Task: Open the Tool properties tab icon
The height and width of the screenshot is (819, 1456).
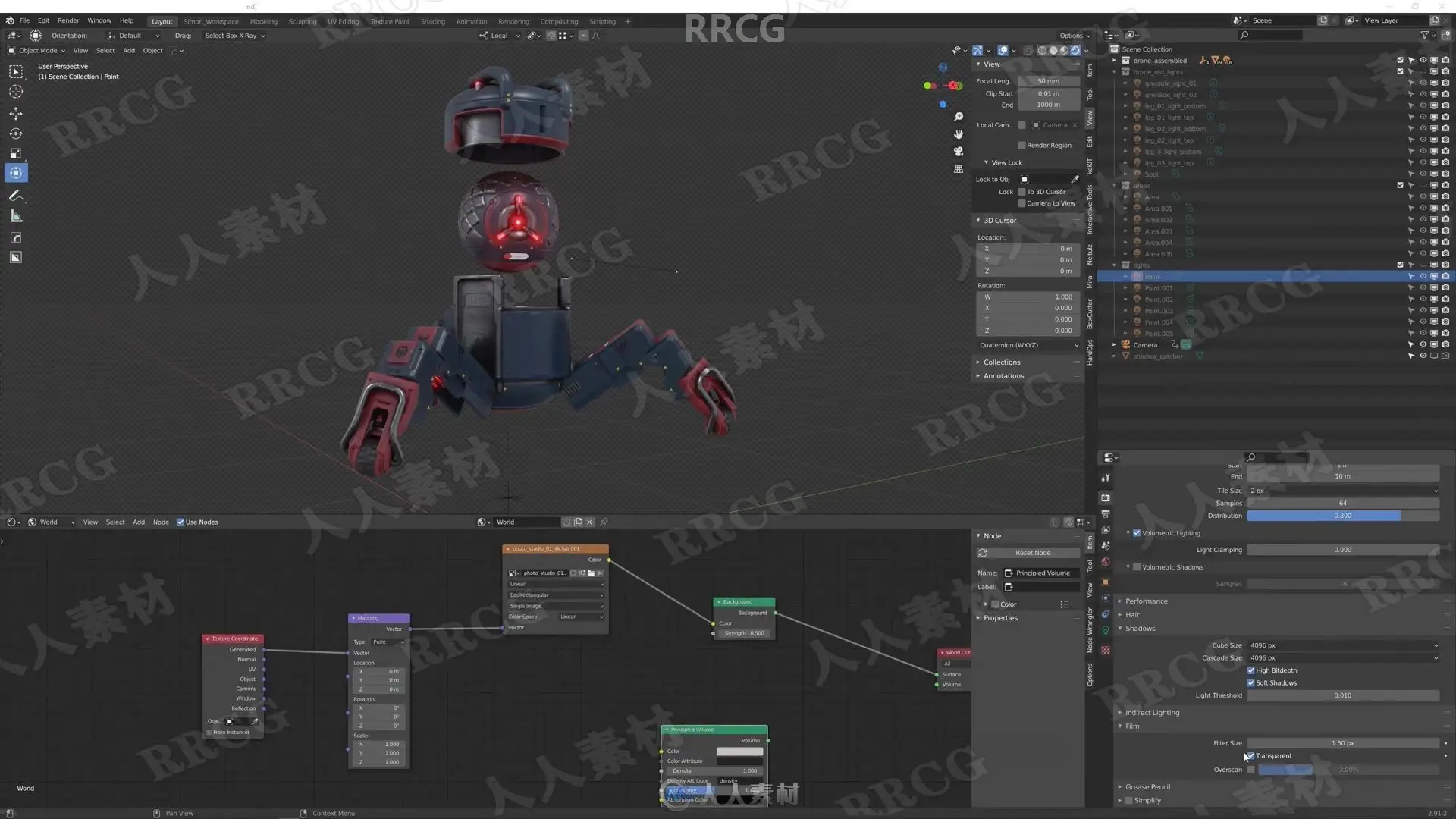Action: (1106, 478)
